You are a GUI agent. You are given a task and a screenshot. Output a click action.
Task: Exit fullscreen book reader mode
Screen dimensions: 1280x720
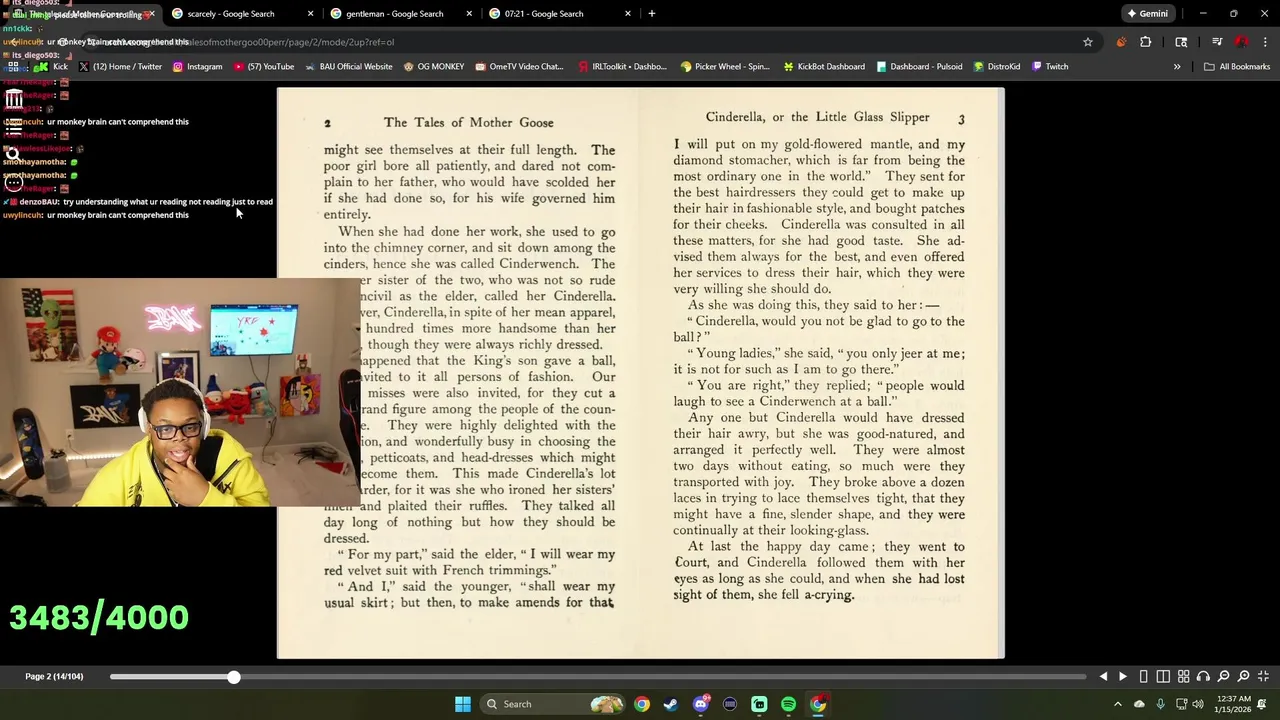coord(1263,677)
